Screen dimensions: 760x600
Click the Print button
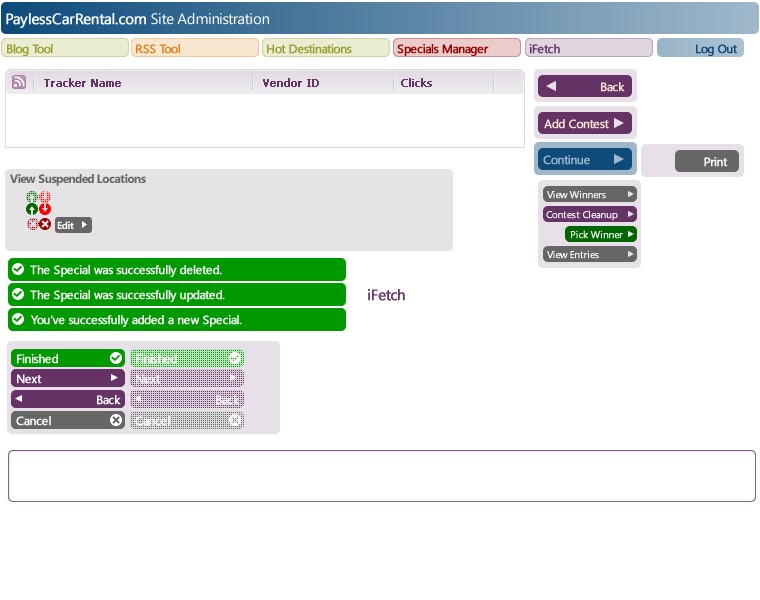coord(707,161)
